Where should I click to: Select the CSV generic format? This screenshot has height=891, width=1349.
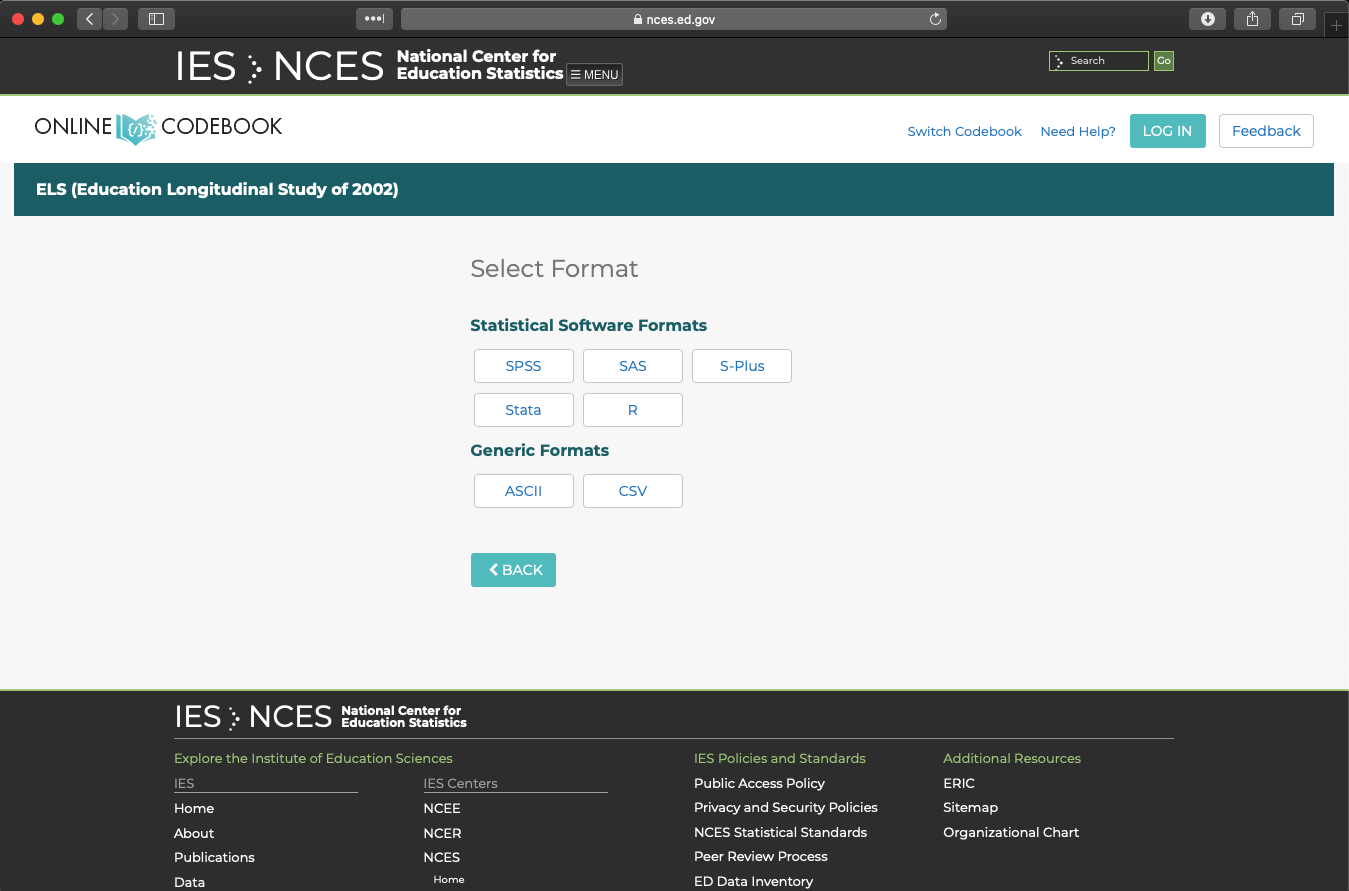point(633,491)
